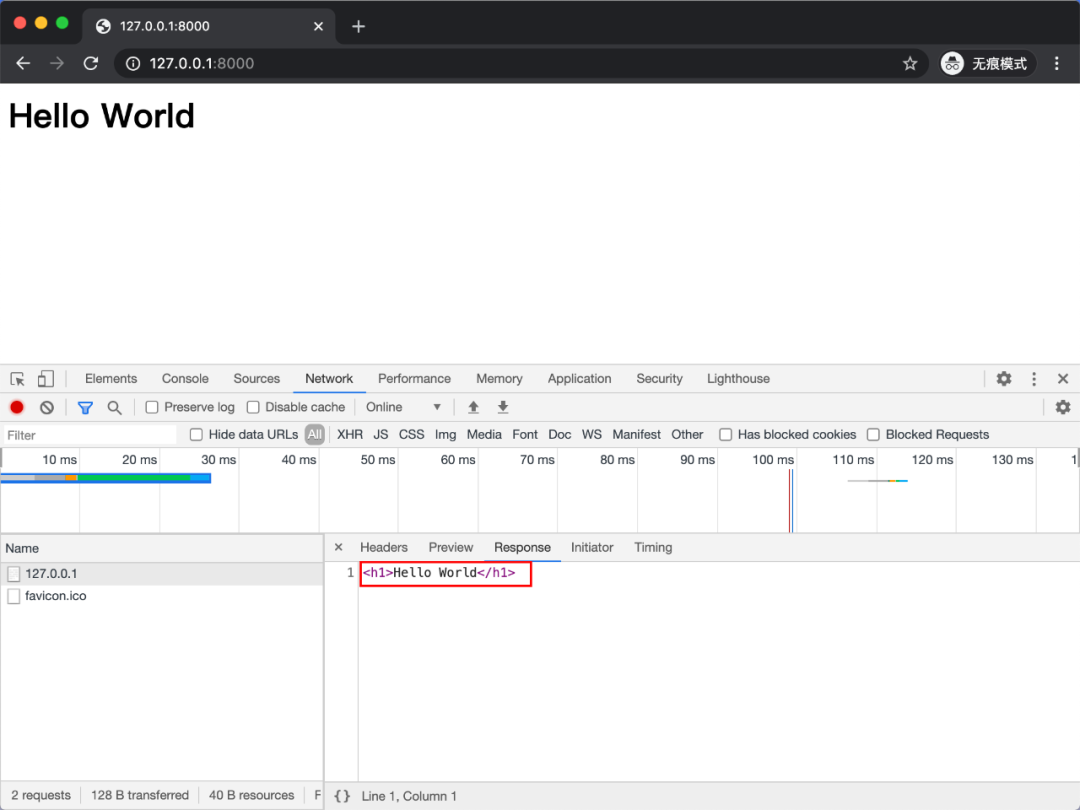Filter requests by XHR type

point(350,435)
